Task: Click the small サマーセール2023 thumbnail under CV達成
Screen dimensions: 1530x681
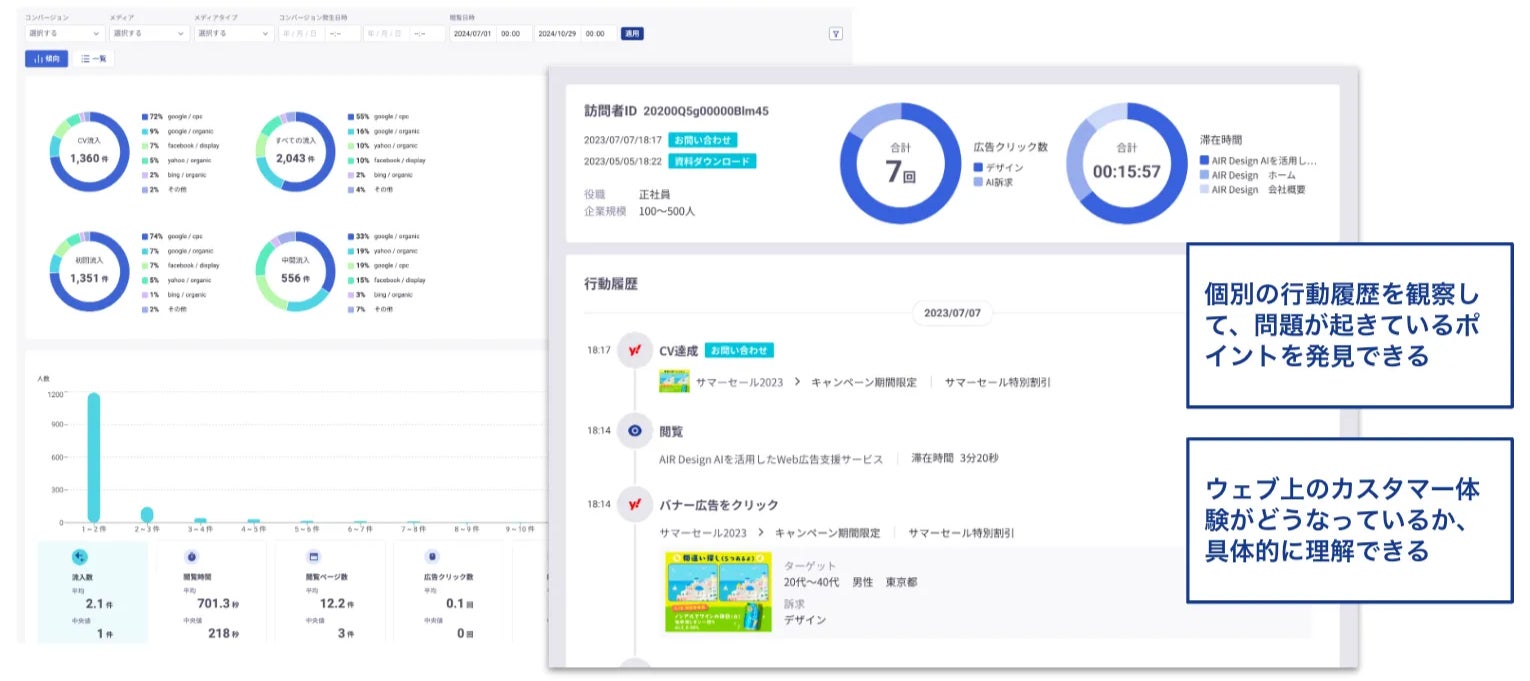Action: tap(674, 382)
